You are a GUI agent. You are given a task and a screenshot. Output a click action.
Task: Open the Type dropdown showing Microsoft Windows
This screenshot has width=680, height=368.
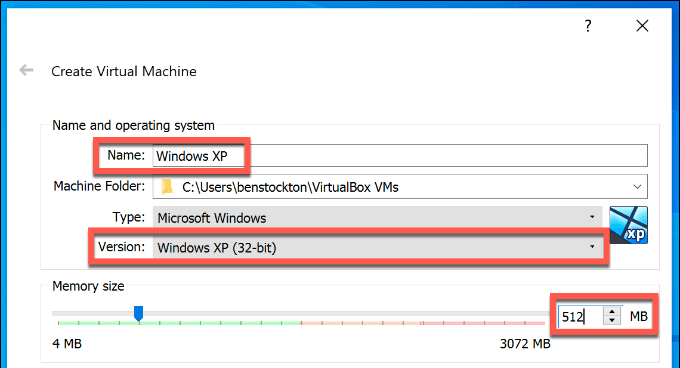pos(377,217)
